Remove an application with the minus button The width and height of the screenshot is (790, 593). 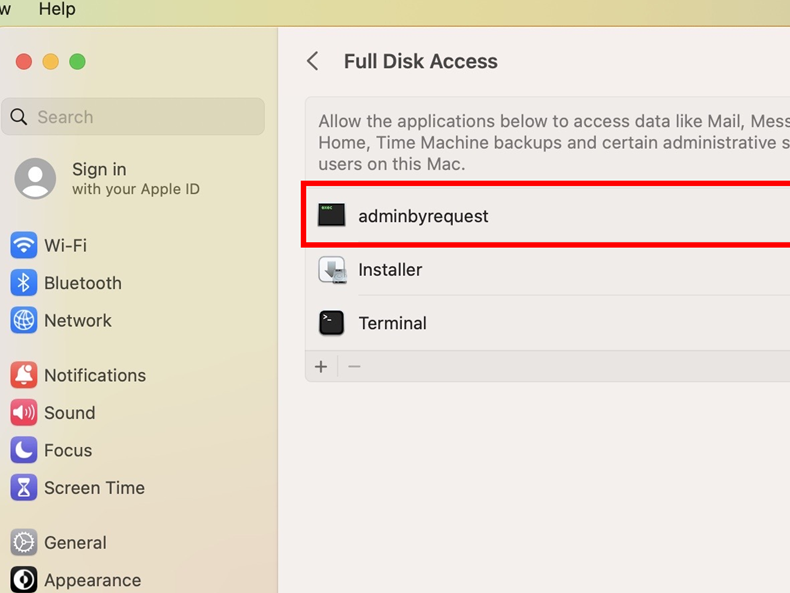point(354,366)
